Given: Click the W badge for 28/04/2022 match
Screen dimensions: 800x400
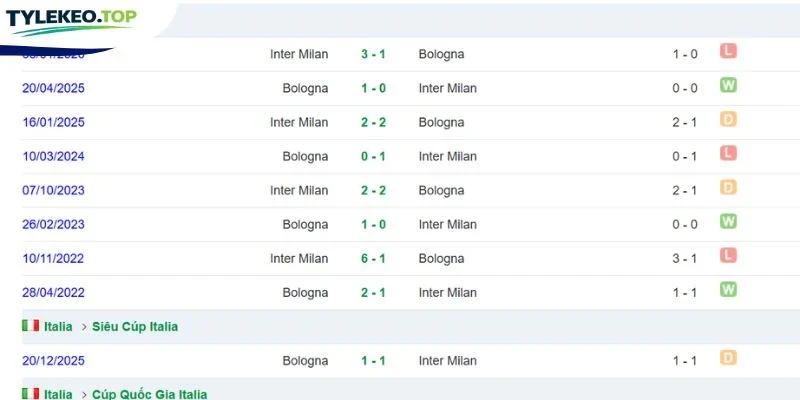Looking at the screenshot, I should pos(728,289).
